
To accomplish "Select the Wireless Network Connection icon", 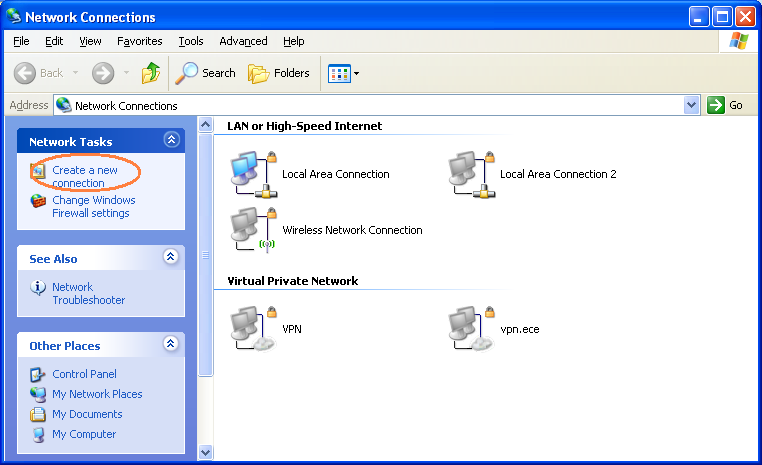I will 254,229.
